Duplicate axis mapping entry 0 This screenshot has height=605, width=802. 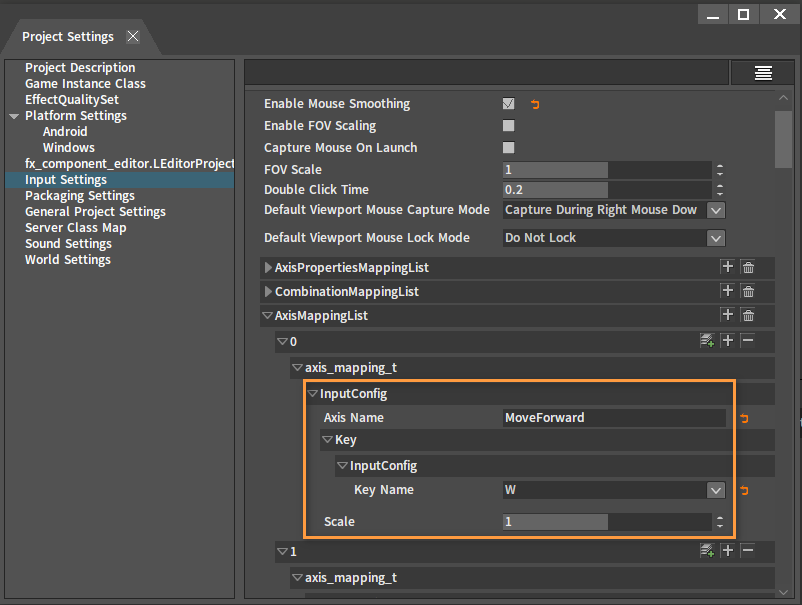(x=707, y=341)
